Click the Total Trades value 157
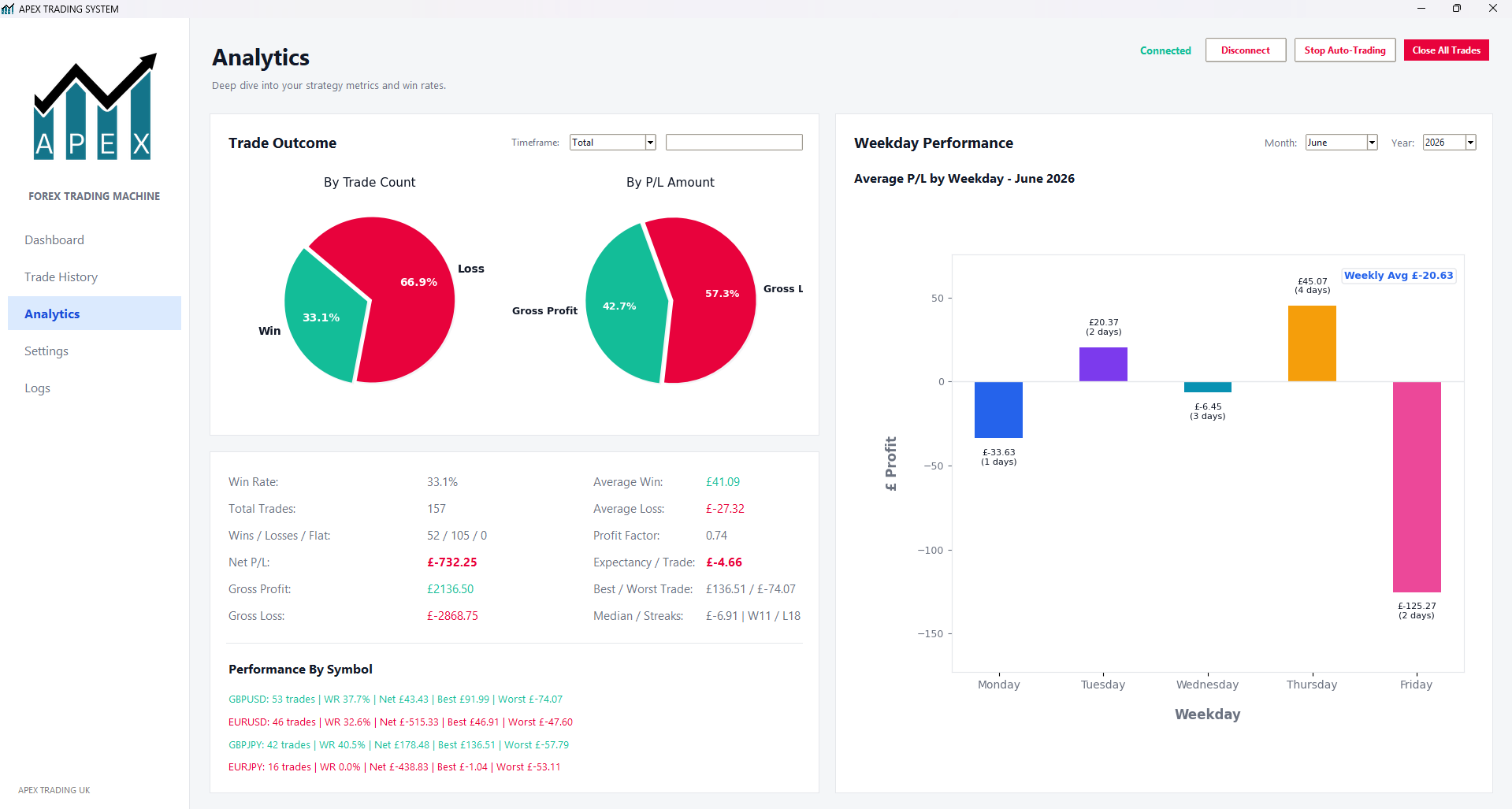This screenshot has height=809, width=1512. click(437, 508)
